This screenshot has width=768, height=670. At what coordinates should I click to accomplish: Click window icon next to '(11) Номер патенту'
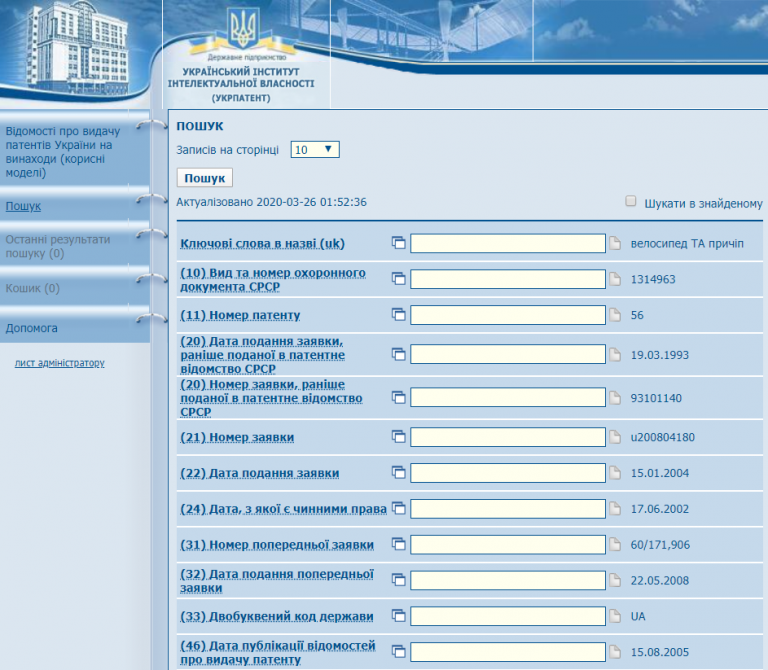pos(398,315)
